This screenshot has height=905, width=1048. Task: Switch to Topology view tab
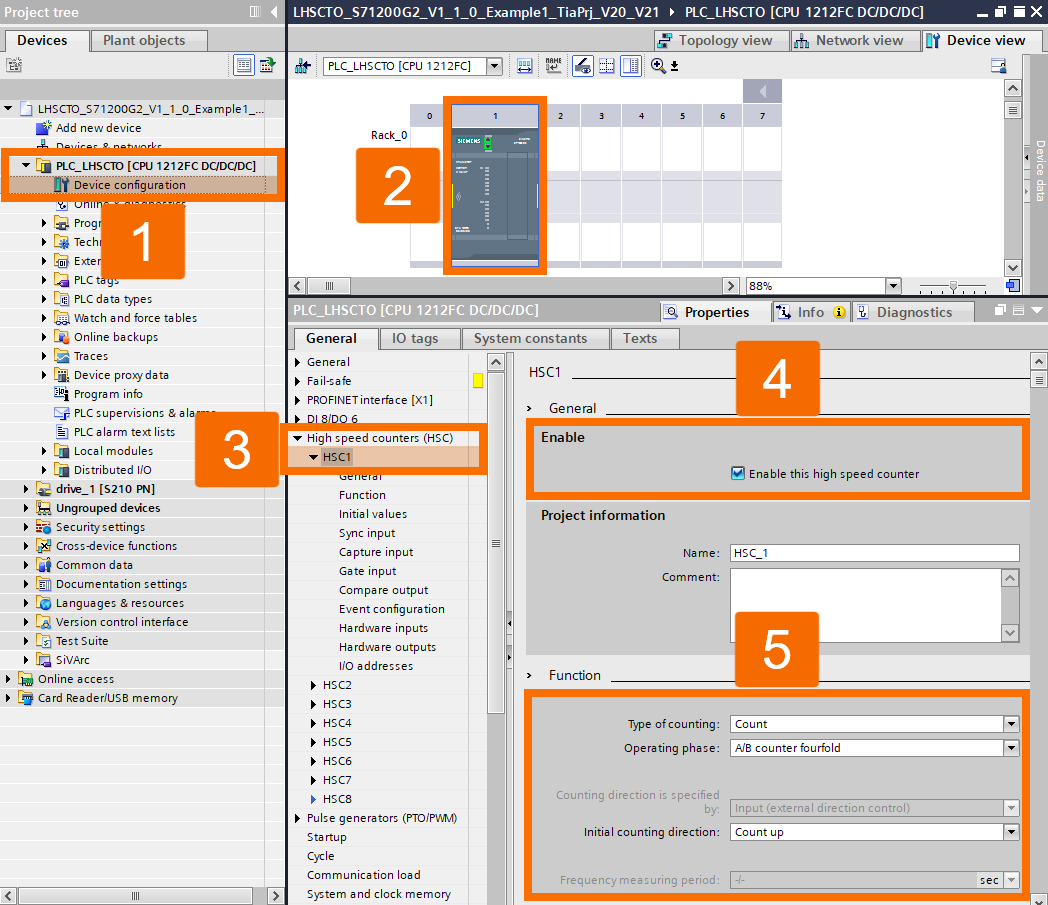pyautogui.click(x=721, y=41)
